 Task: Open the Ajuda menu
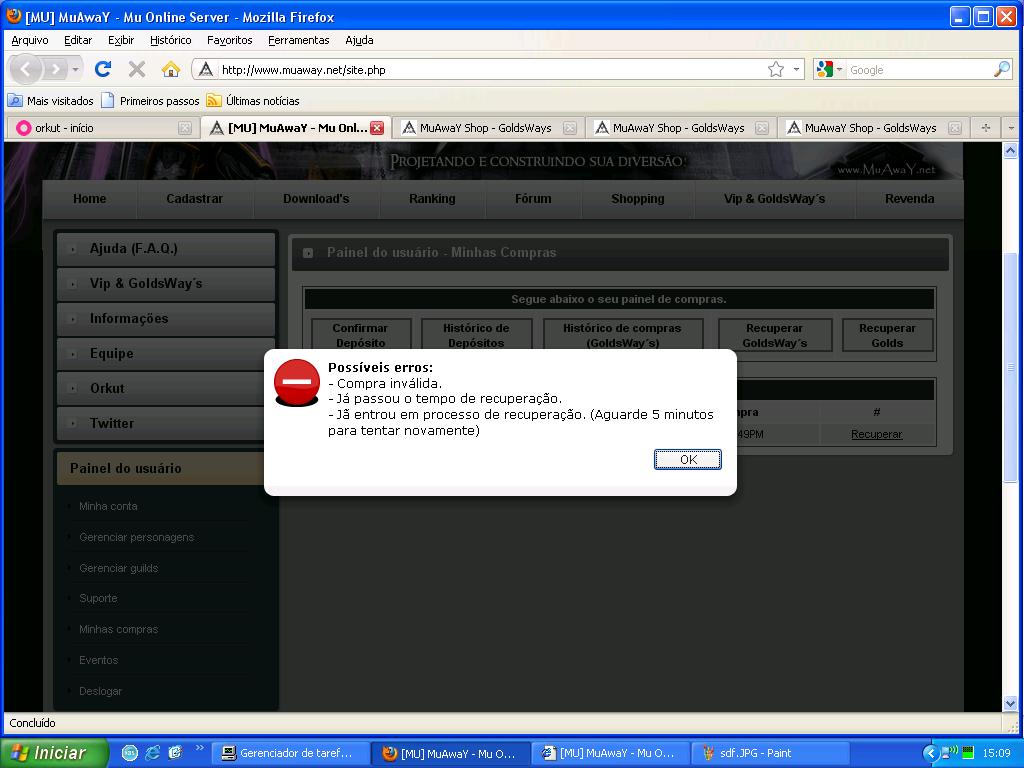tap(359, 40)
